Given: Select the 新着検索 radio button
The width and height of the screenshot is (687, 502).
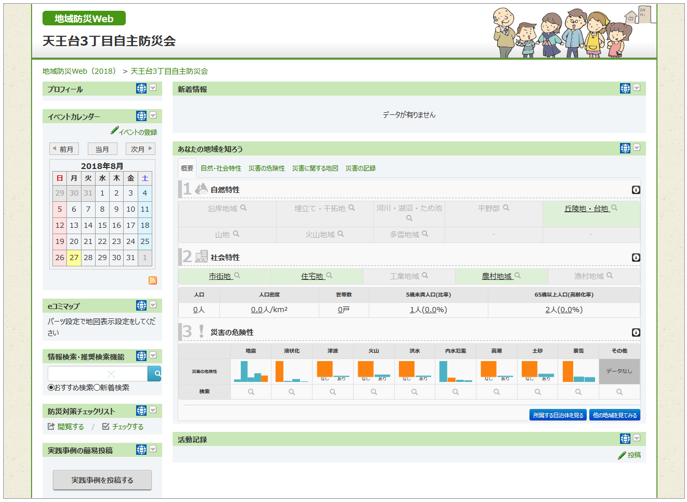Looking at the screenshot, I should coord(98,388).
